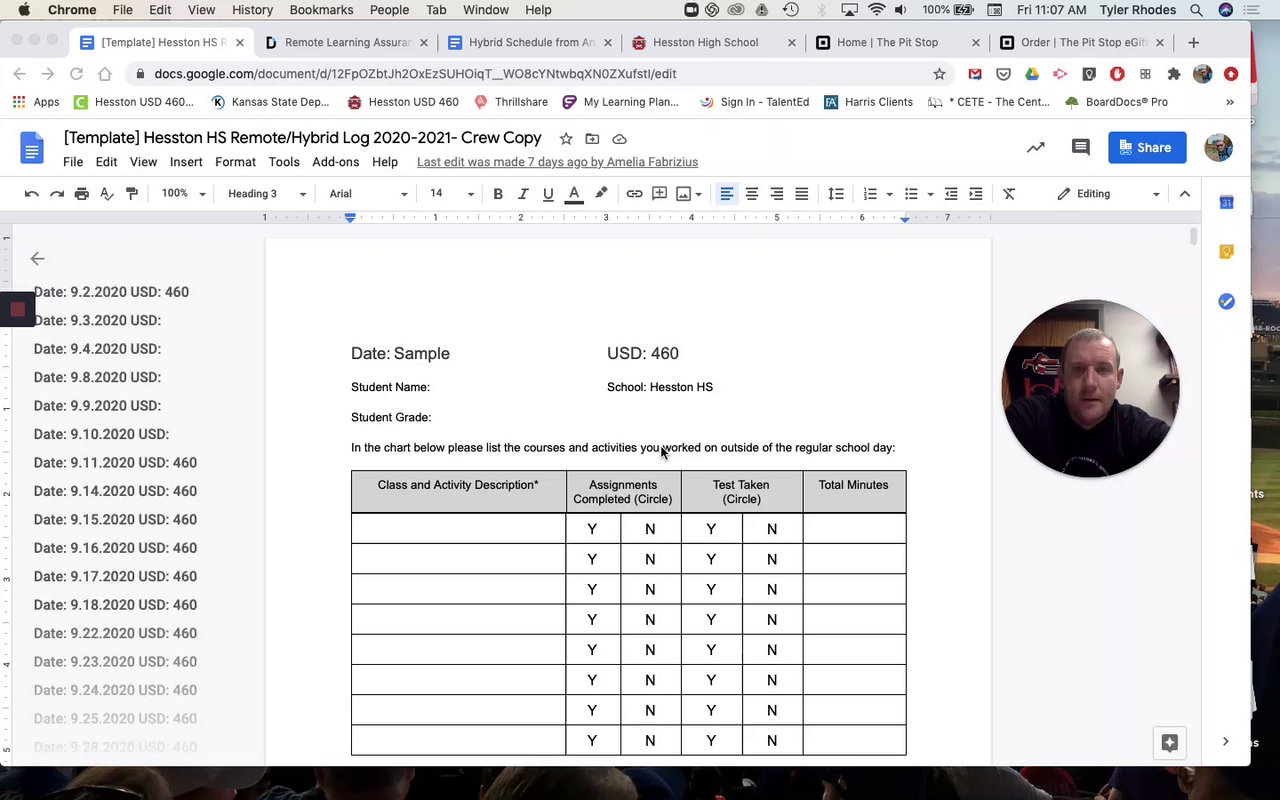The width and height of the screenshot is (1280, 800).
Task: Toggle Bold formatting
Action: (498, 194)
